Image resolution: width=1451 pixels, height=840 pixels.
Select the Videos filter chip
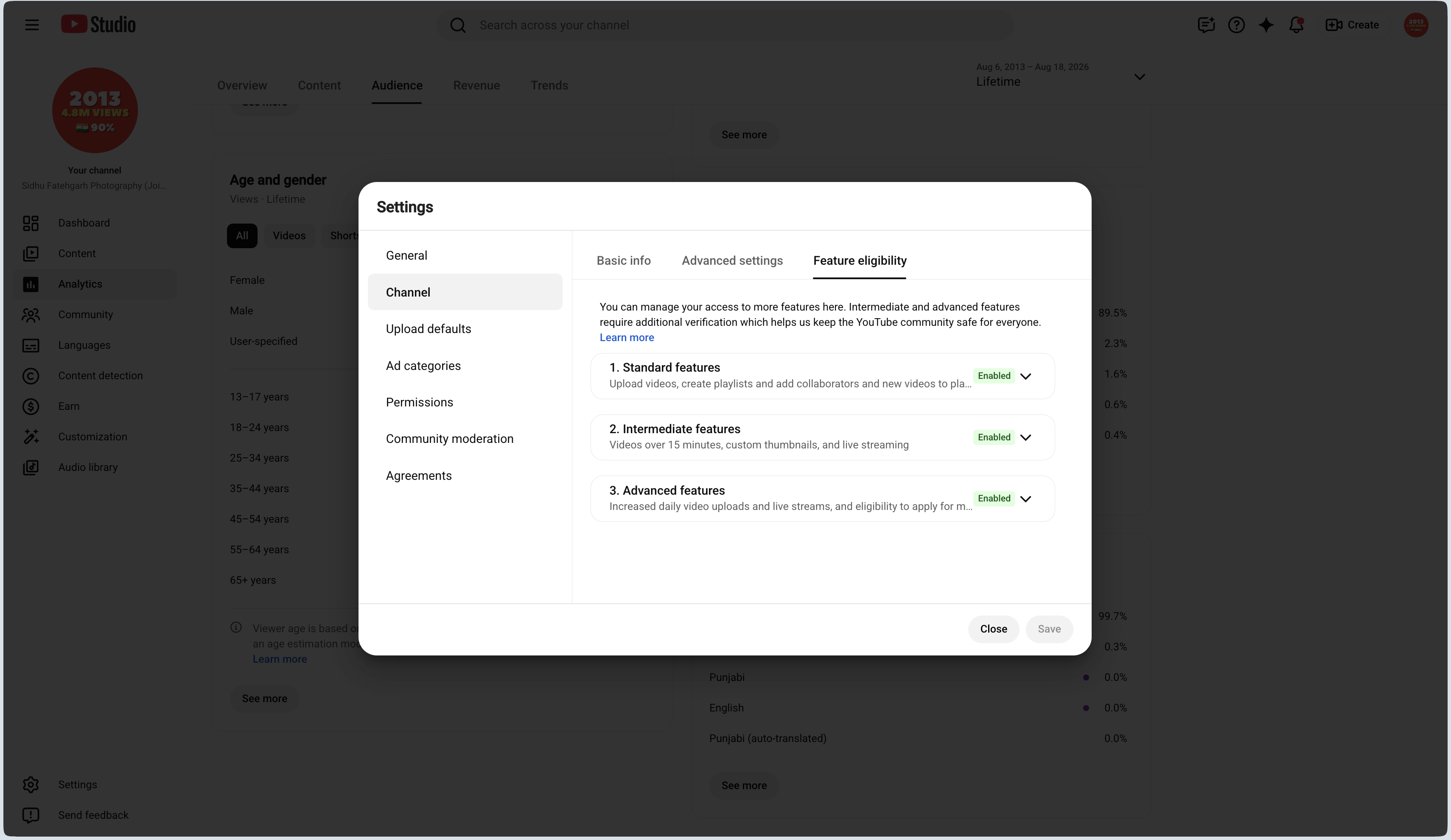[289, 235]
